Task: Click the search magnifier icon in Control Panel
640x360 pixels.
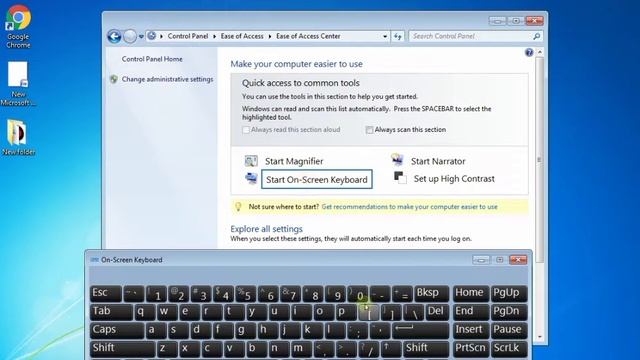Action: click(x=536, y=36)
